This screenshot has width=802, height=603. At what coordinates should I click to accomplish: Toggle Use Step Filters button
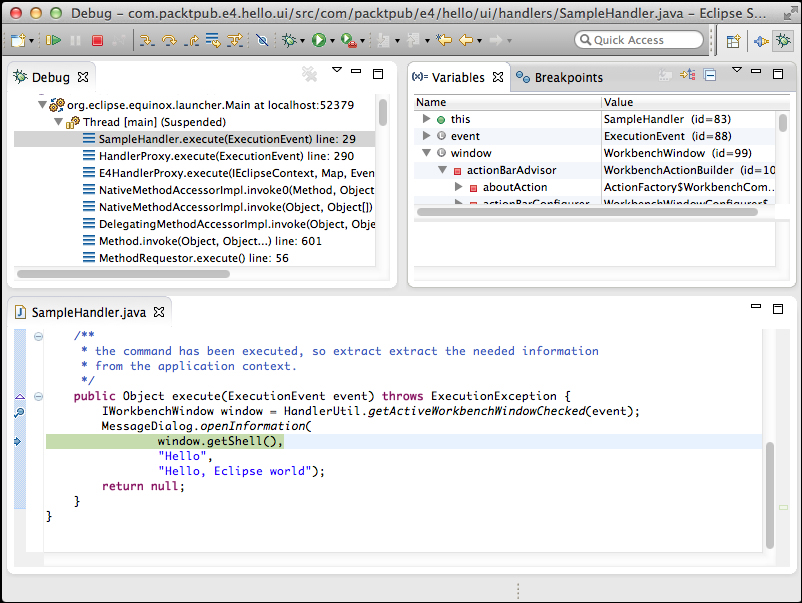235,40
